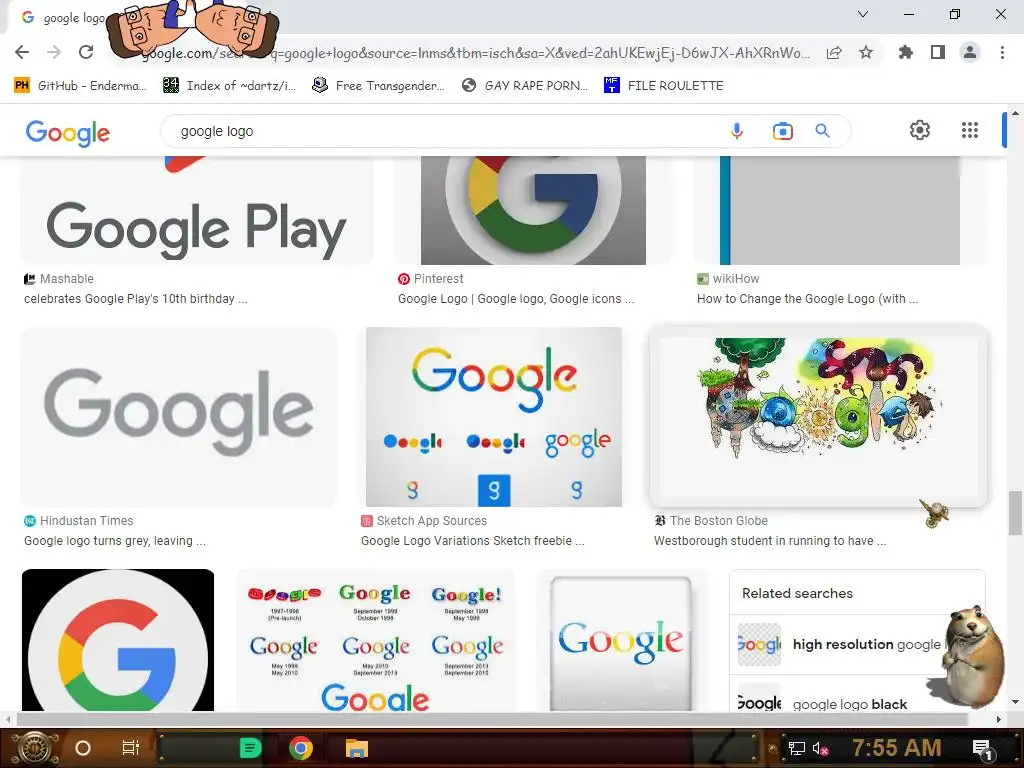The image size is (1024, 768).
Task: Open network status tray icon
Action: point(796,748)
